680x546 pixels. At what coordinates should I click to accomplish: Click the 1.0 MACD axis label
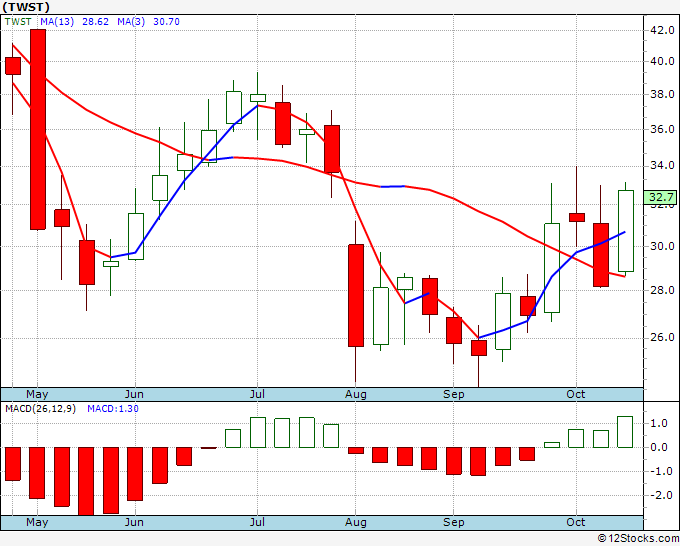(659, 424)
